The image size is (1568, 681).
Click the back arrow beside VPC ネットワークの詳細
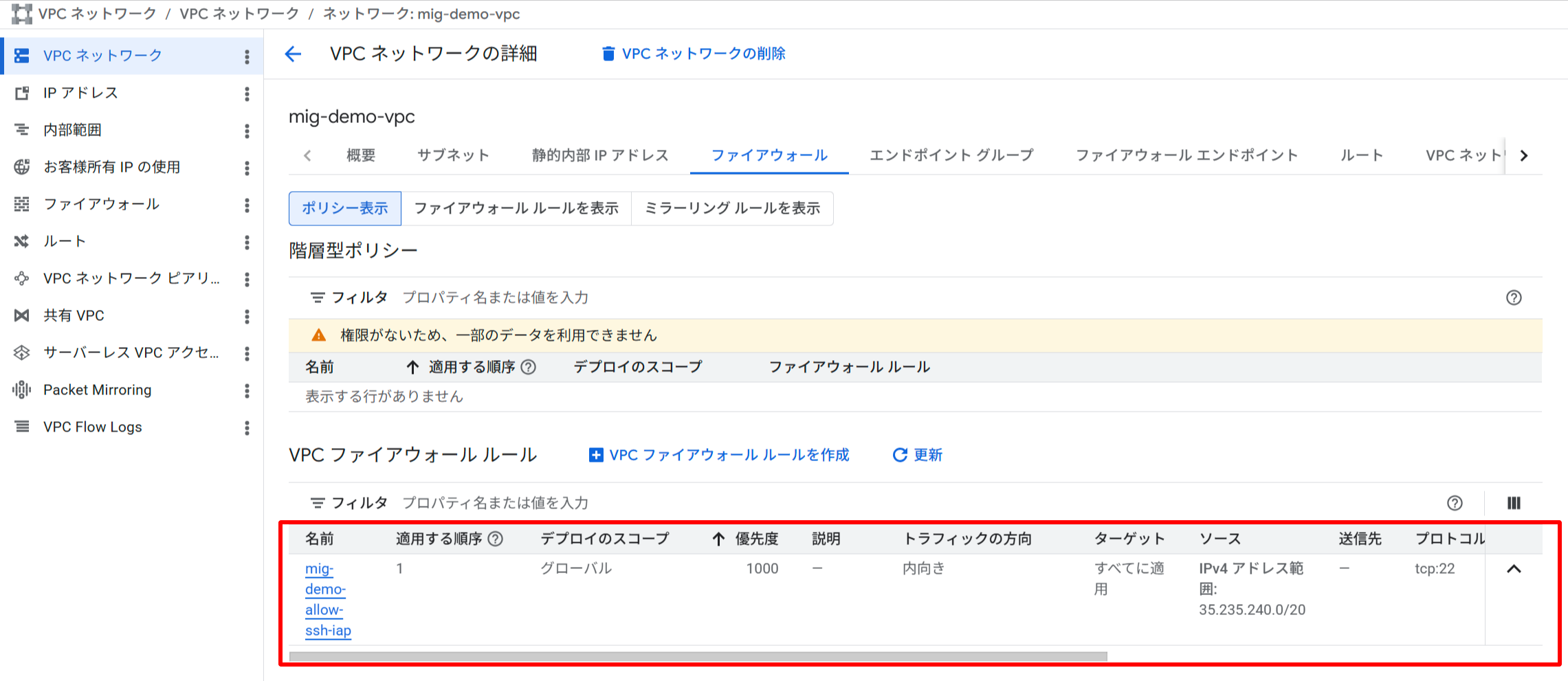[x=294, y=54]
